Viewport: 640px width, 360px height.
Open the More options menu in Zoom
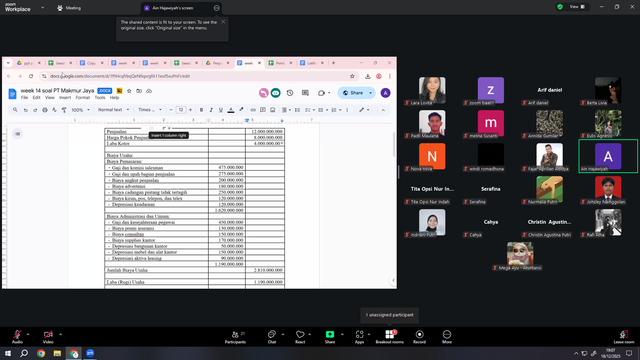pyautogui.click(x=447, y=336)
